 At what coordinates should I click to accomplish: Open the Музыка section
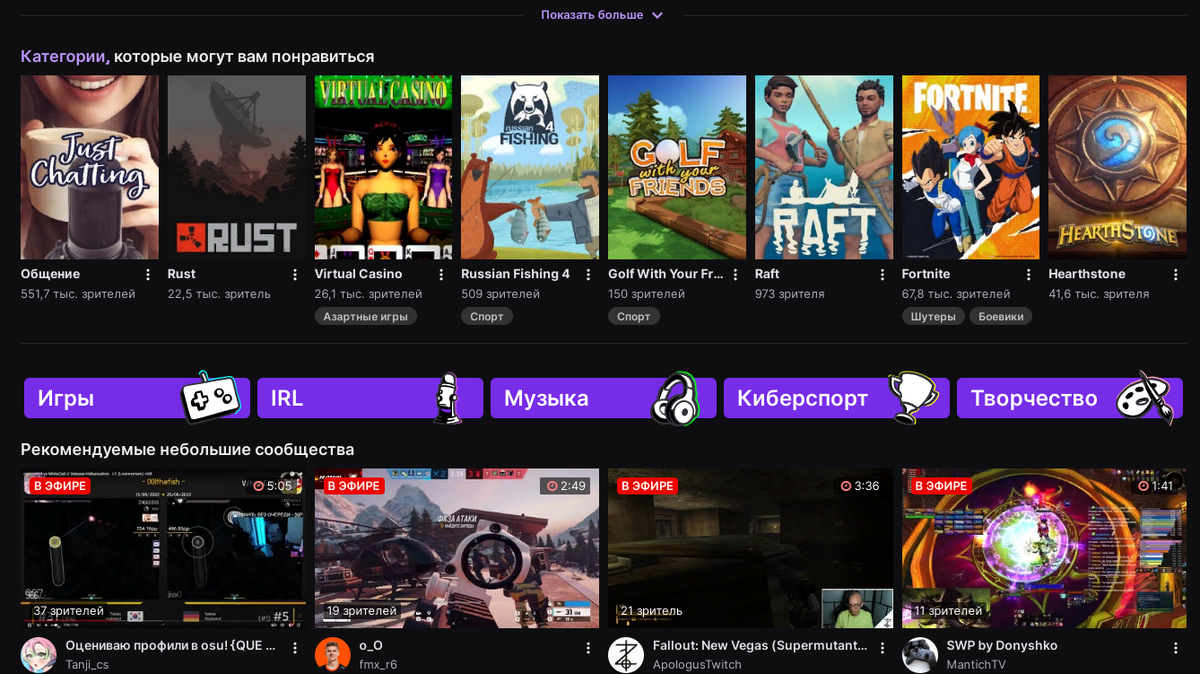point(603,398)
